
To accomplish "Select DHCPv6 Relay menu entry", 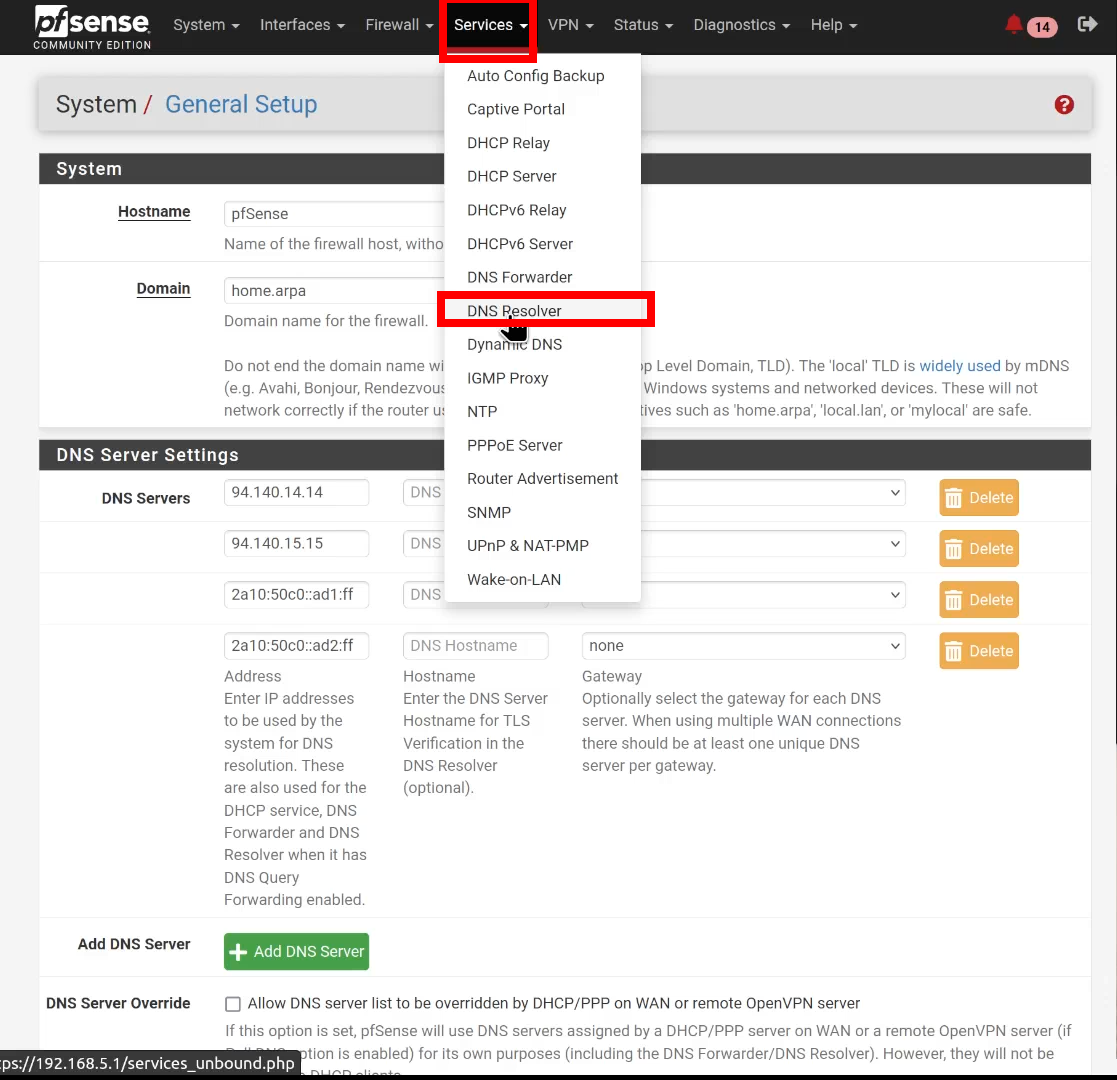I will point(542,210).
